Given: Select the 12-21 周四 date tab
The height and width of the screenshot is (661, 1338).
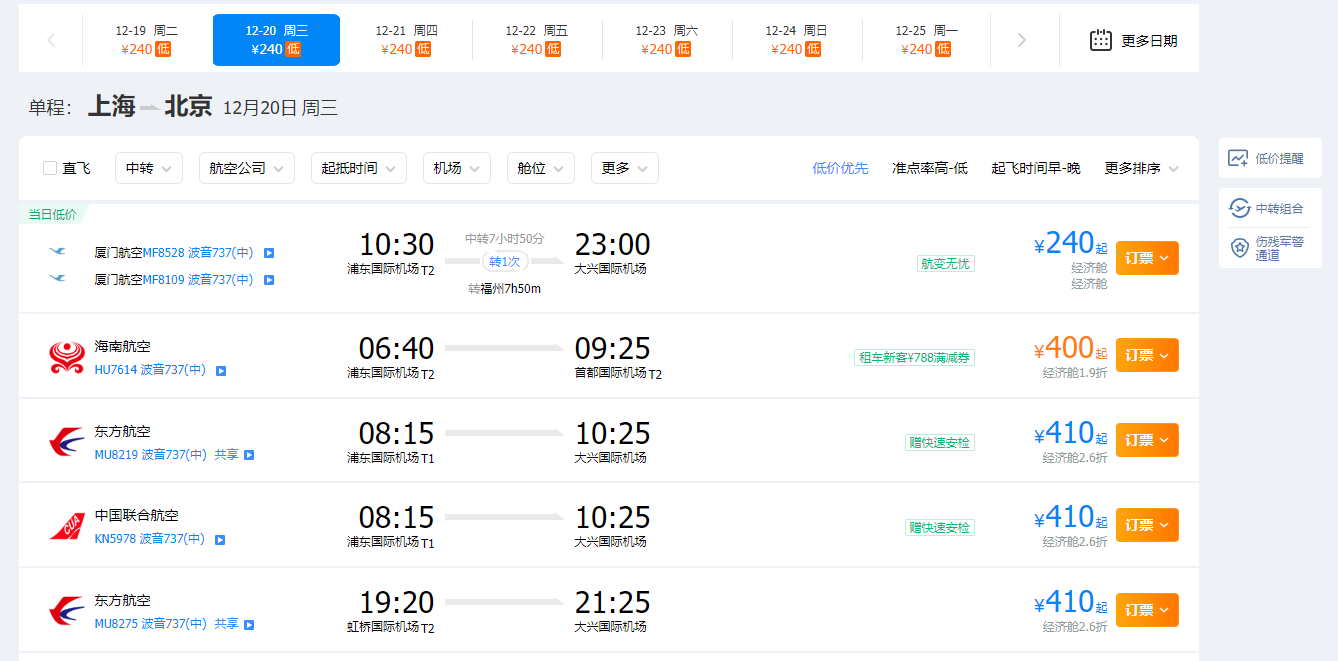Looking at the screenshot, I should [406, 40].
